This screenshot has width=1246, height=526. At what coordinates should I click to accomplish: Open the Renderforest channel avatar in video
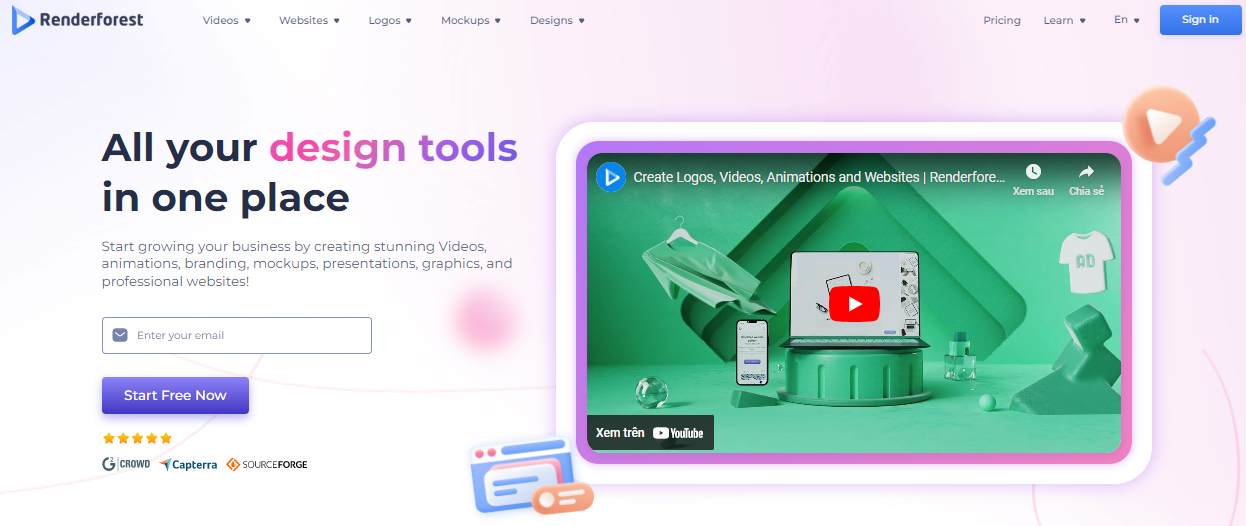pyautogui.click(x=610, y=177)
